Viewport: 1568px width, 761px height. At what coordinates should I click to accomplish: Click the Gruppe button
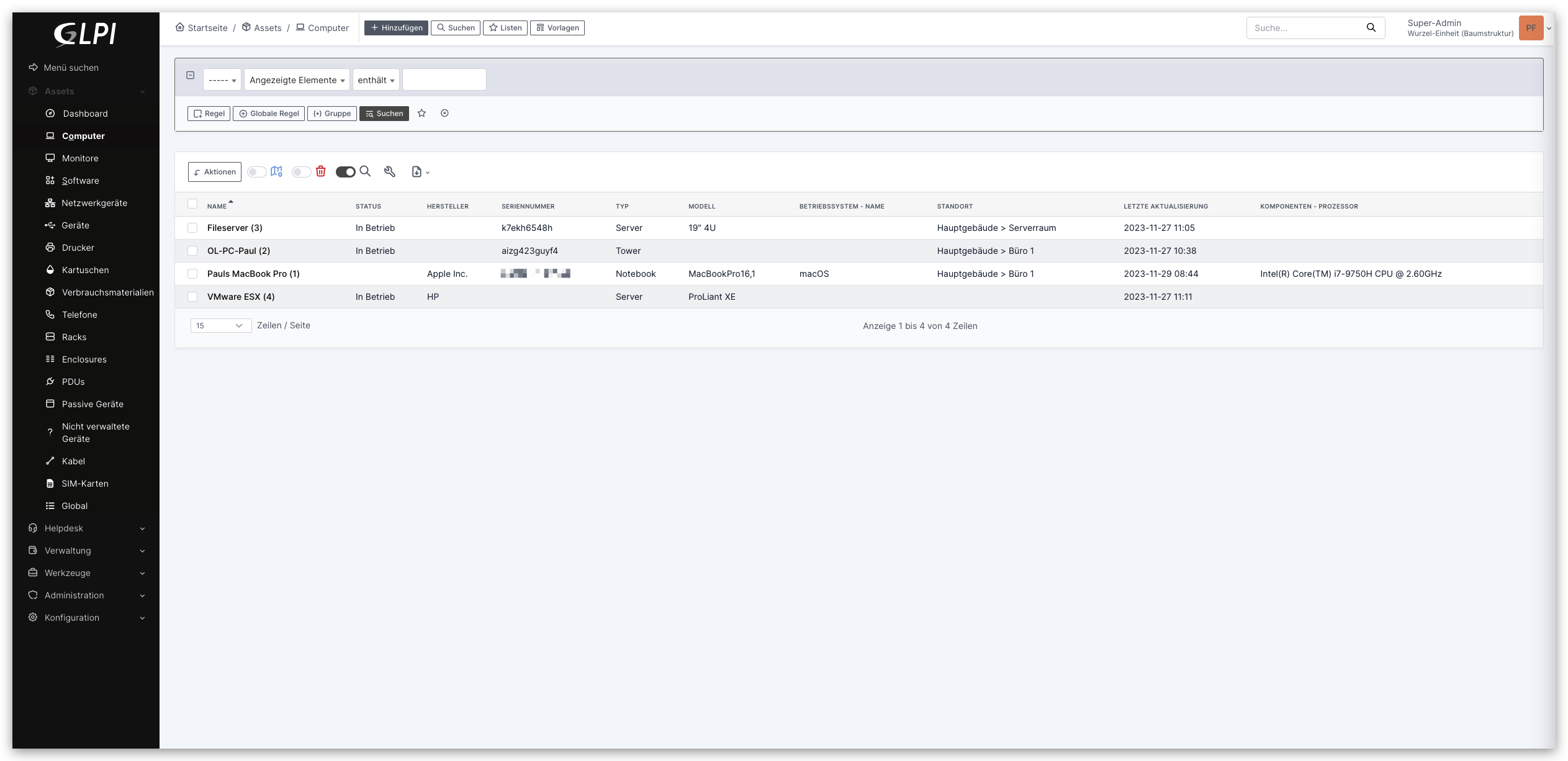332,114
